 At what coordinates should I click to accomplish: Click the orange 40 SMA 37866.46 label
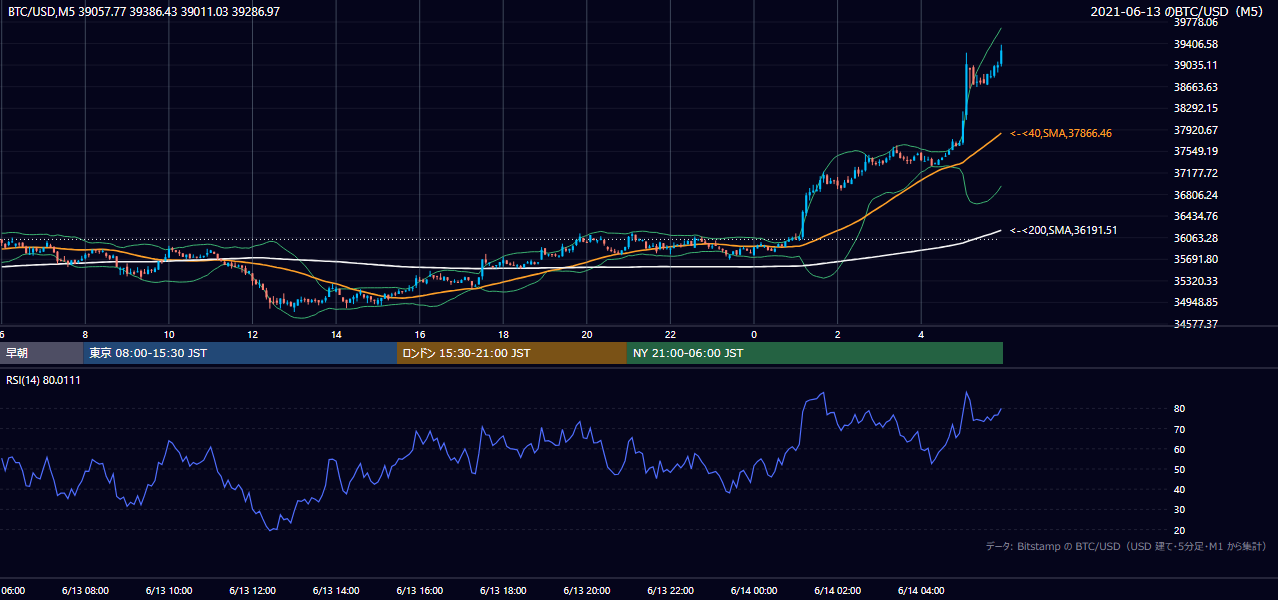tap(1061, 133)
